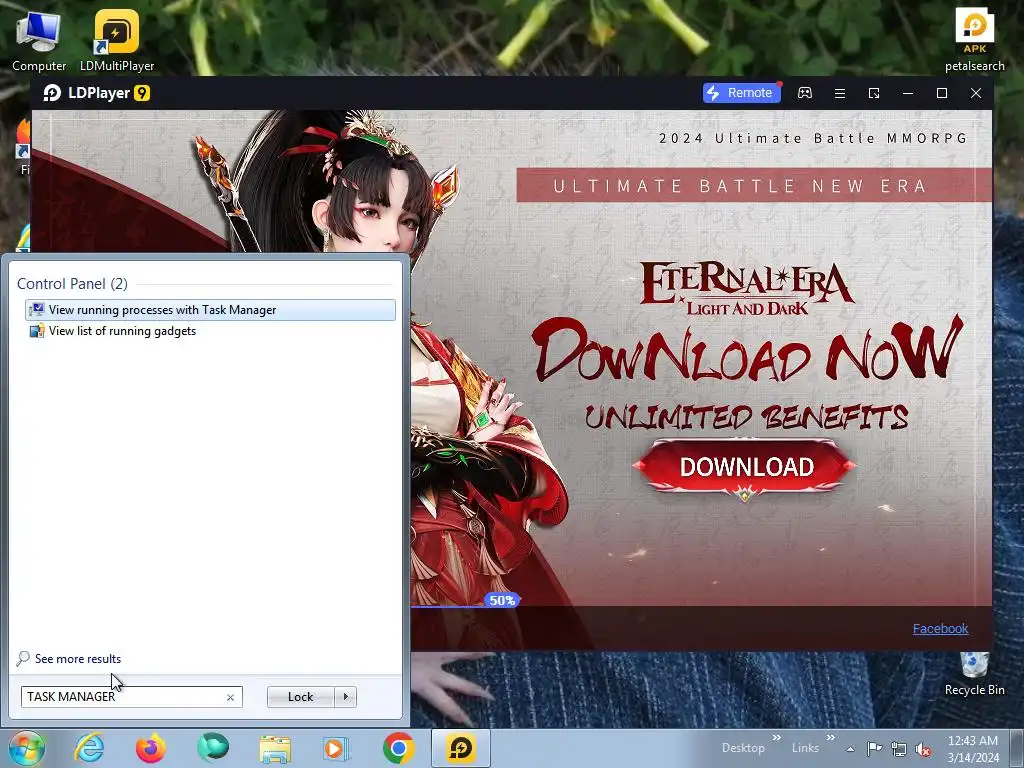
Task: Clear the Start menu search text
Action: click(230, 697)
